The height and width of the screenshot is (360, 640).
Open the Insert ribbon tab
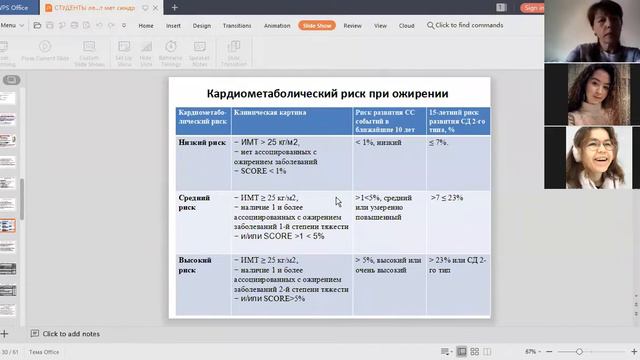click(173, 25)
